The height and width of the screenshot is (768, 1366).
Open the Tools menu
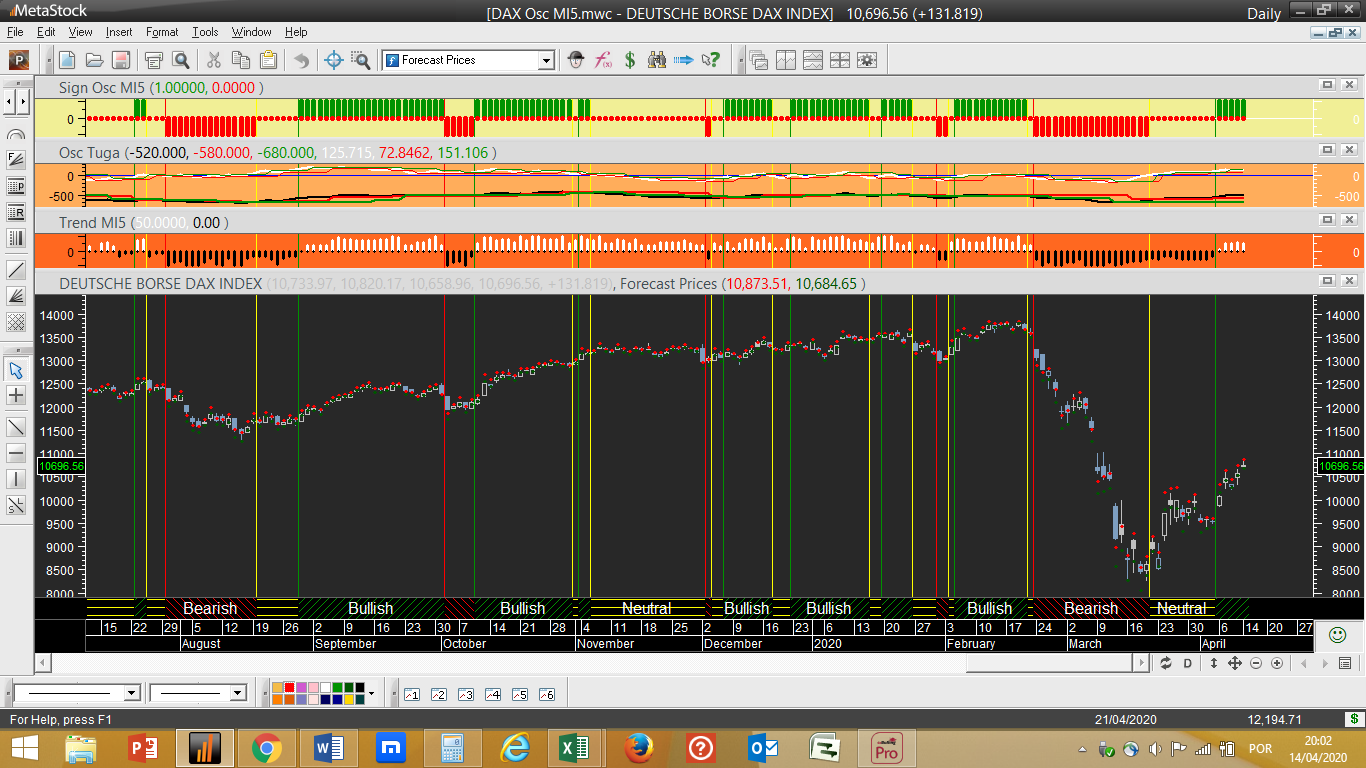(x=205, y=32)
